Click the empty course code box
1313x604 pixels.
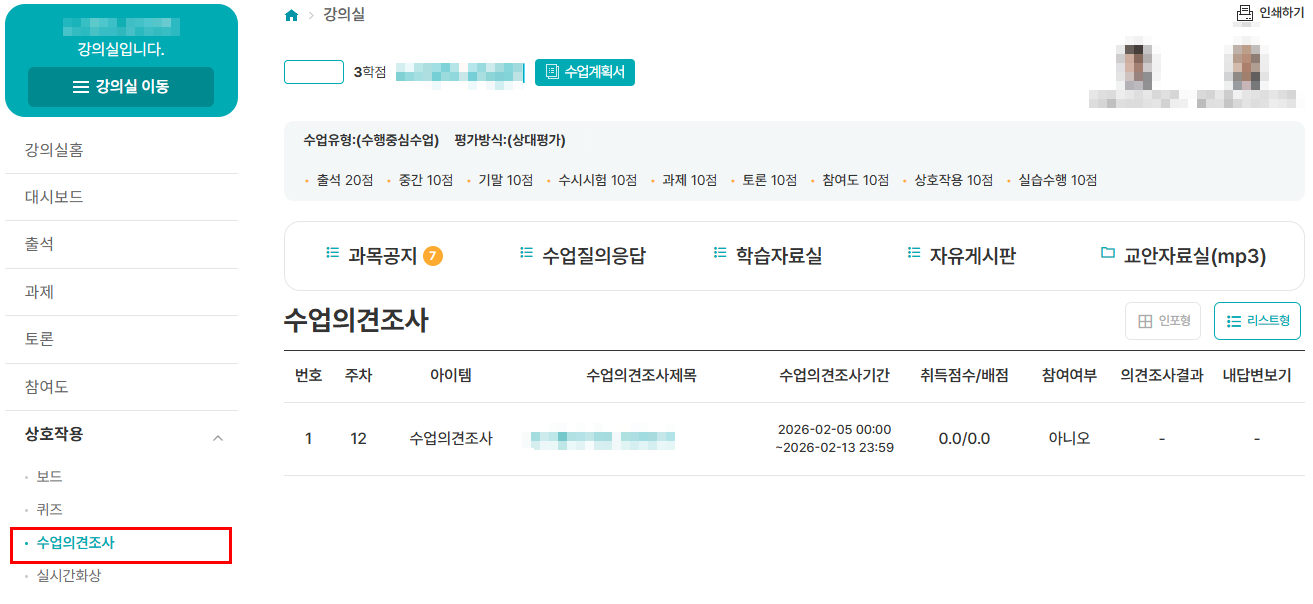point(314,72)
